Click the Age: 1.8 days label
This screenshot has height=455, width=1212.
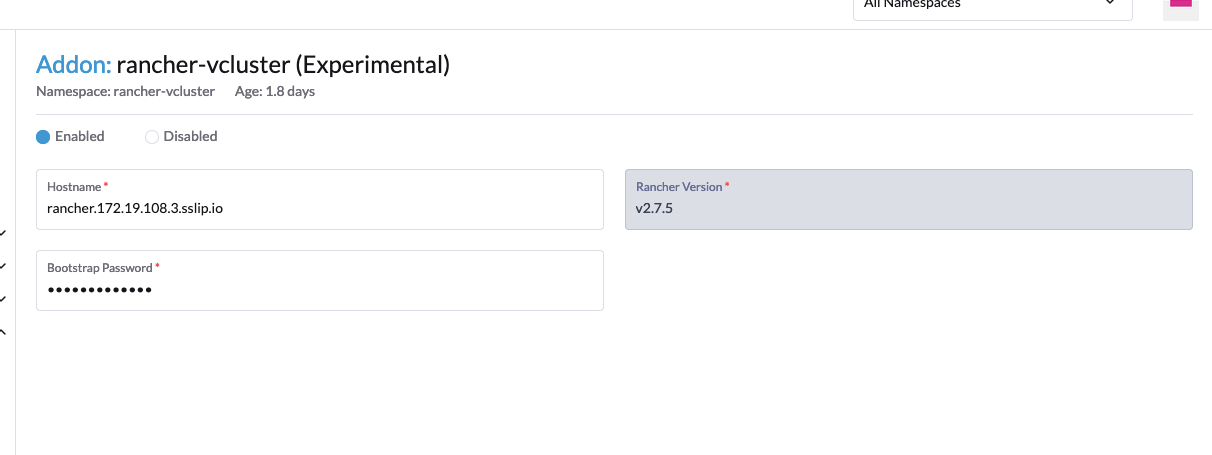point(275,92)
